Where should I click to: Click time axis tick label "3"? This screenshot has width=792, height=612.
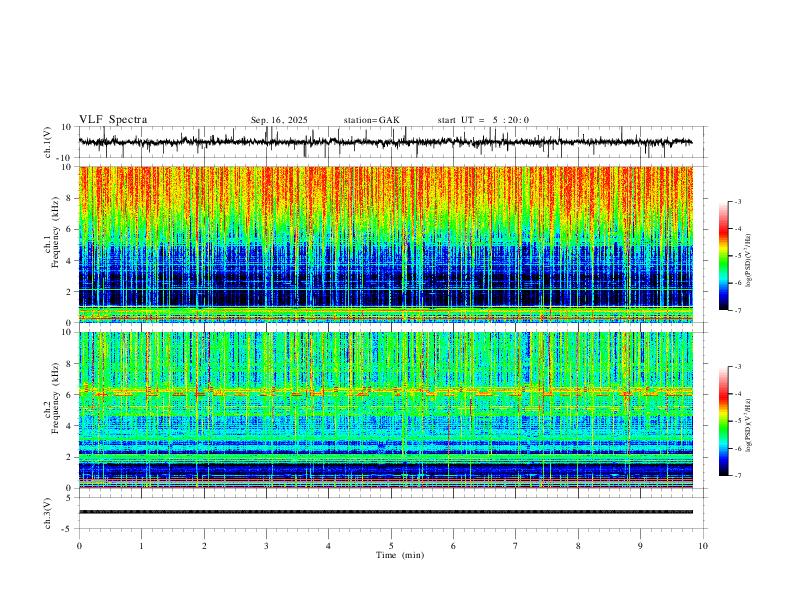click(x=266, y=546)
